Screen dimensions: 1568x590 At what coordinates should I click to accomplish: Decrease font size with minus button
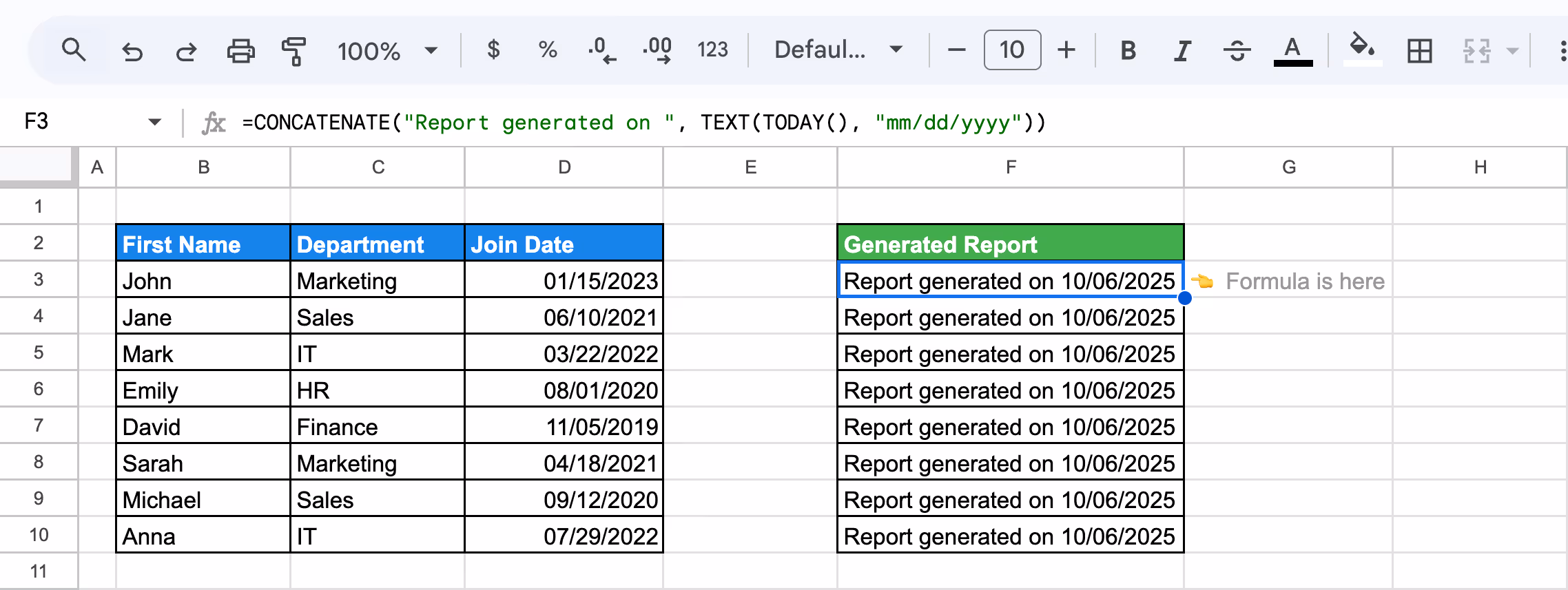click(x=956, y=50)
